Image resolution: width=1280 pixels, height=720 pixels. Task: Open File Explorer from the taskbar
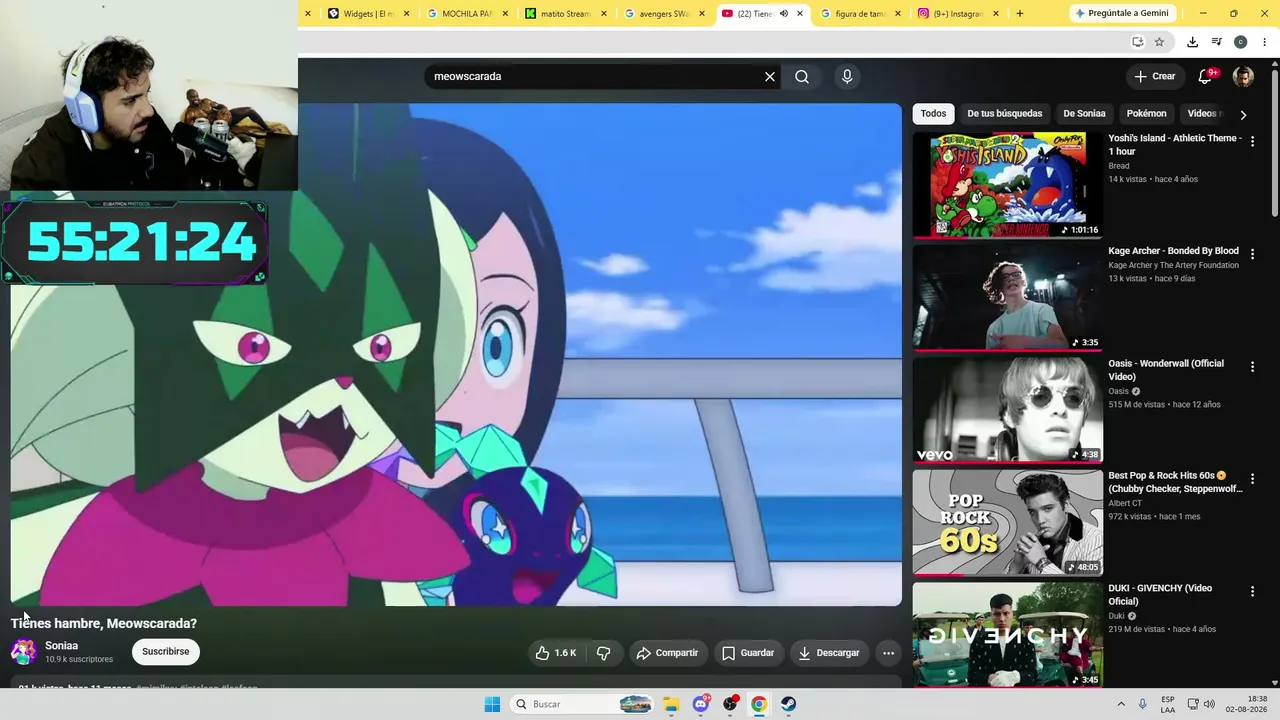(x=671, y=704)
